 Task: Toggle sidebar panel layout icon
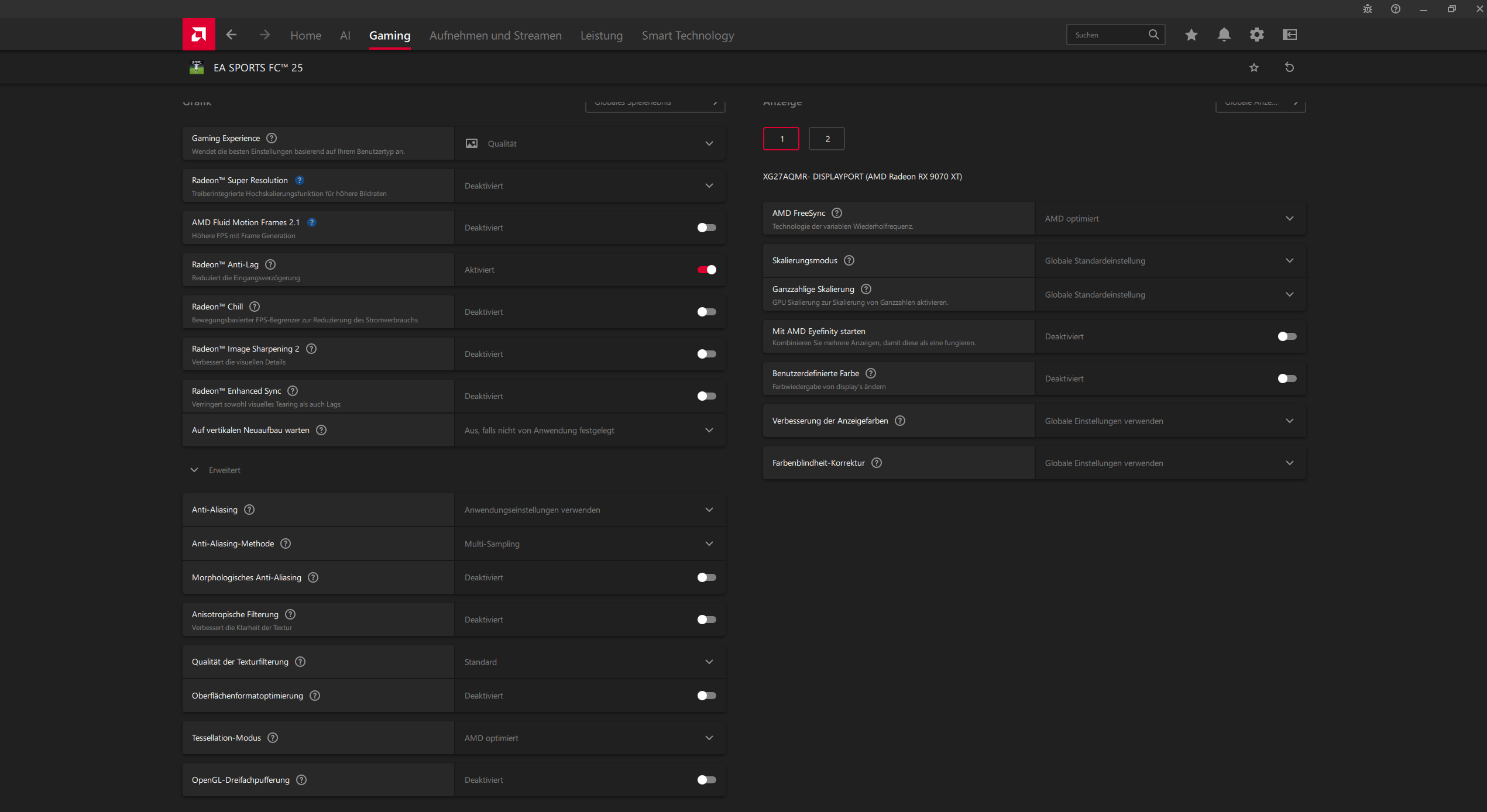tap(1289, 35)
